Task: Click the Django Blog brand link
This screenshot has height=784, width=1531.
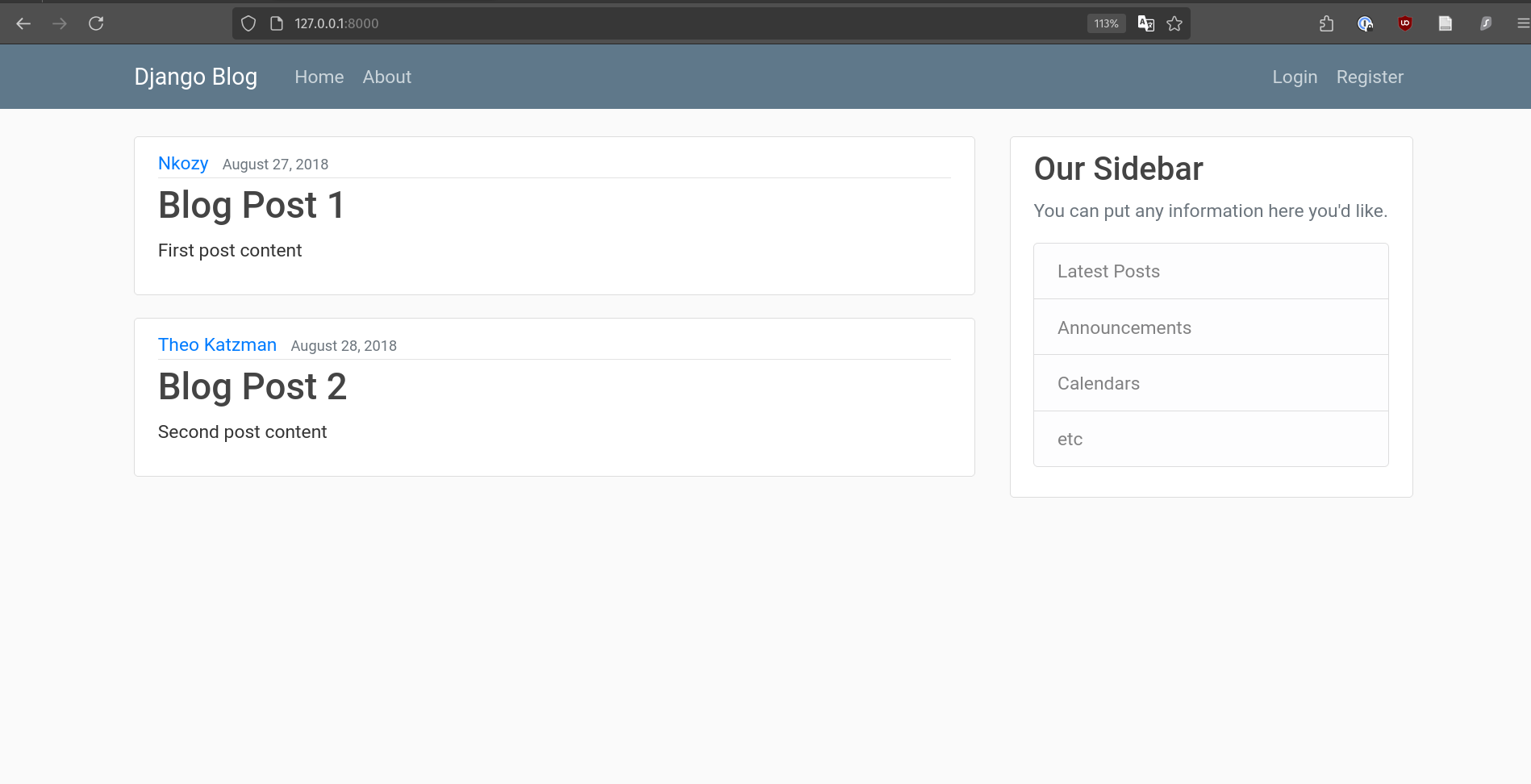Action: 195,77
